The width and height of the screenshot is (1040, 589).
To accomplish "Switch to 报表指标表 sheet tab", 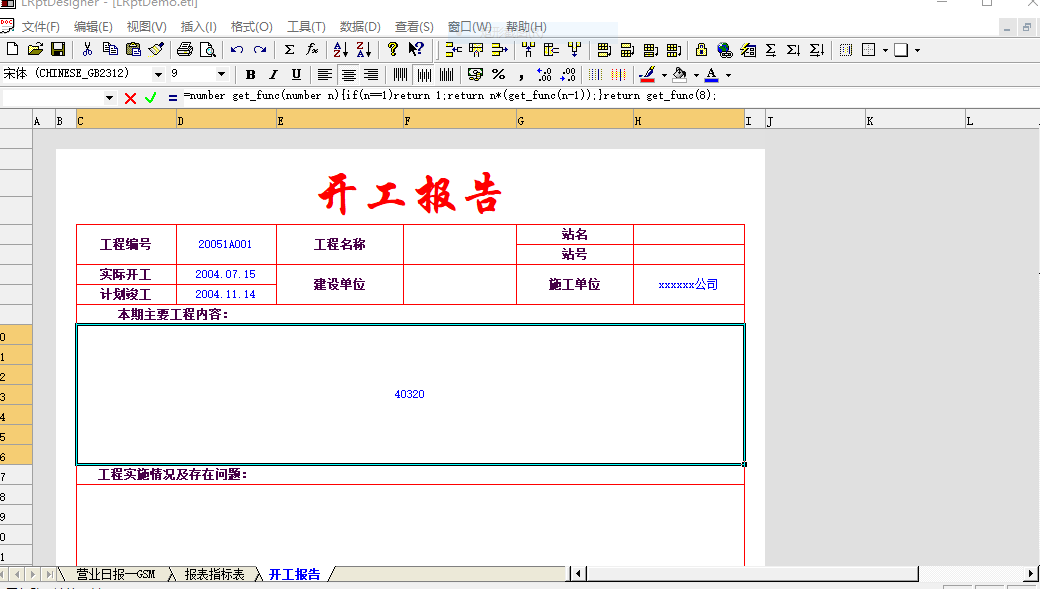I will point(214,574).
